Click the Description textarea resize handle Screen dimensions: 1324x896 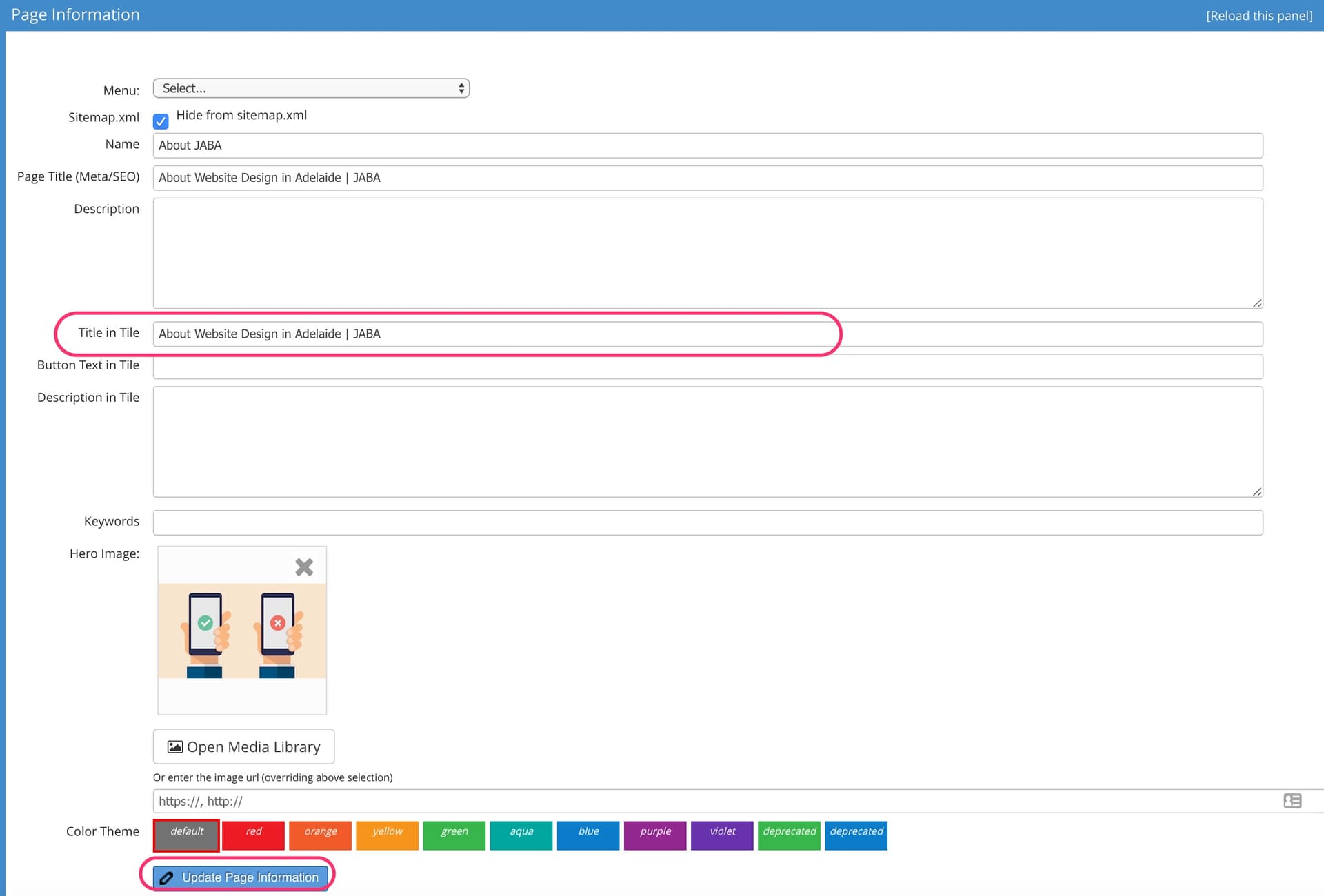click(1257, 303)
